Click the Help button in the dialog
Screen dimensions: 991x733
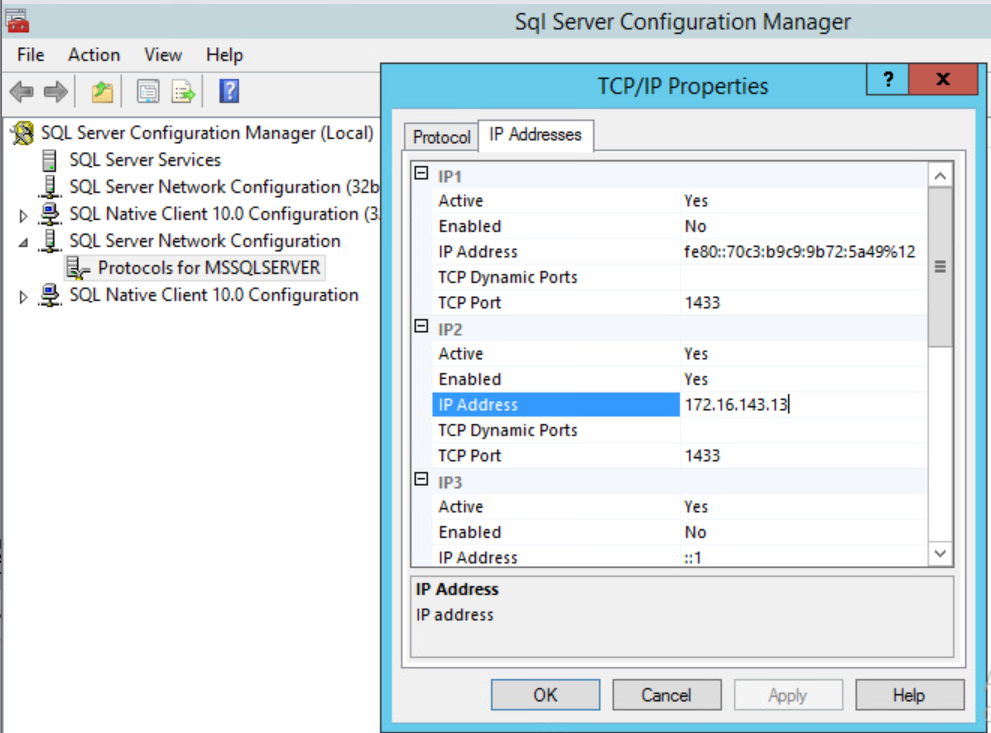(x=909, y=695)
